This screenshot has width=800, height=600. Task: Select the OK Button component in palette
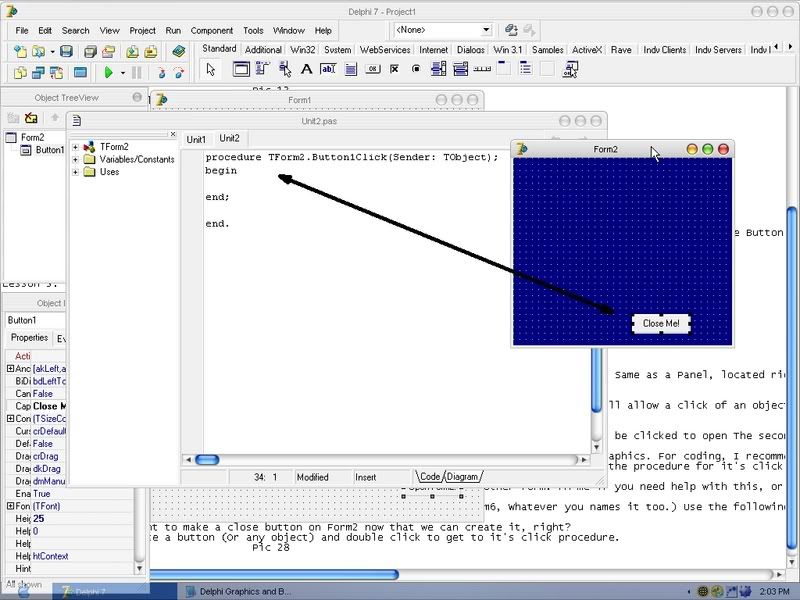(x=372, y=69)
